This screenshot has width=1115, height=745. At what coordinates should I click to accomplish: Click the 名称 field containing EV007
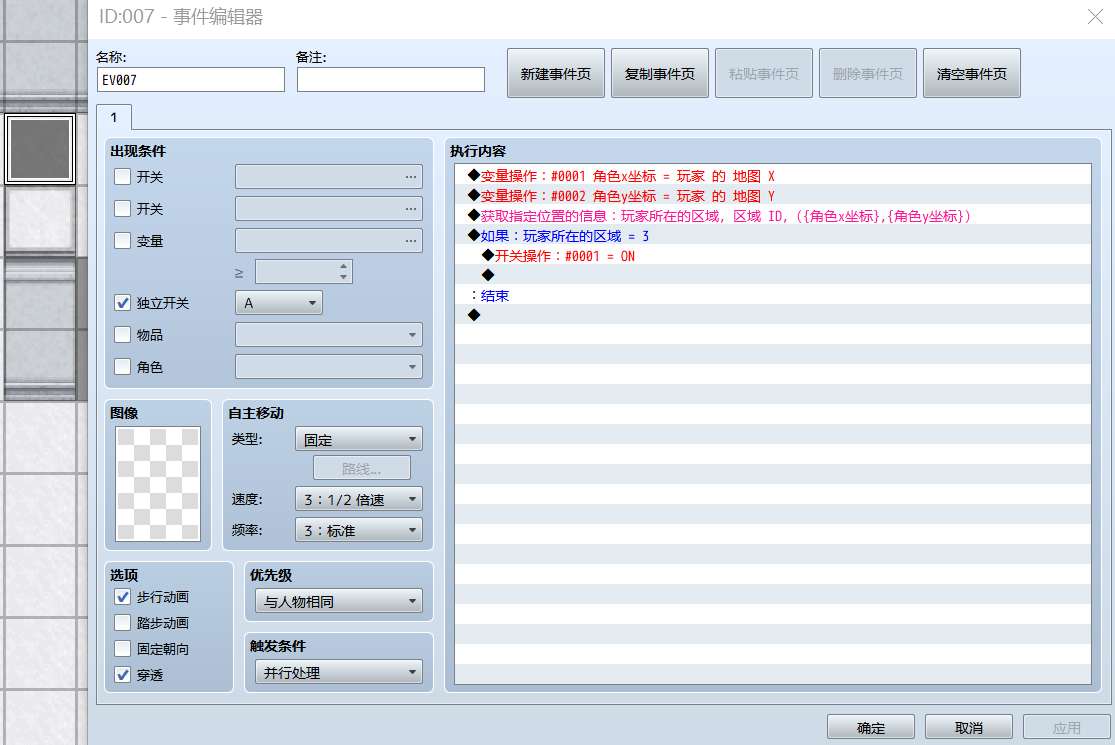coord(191,80)
